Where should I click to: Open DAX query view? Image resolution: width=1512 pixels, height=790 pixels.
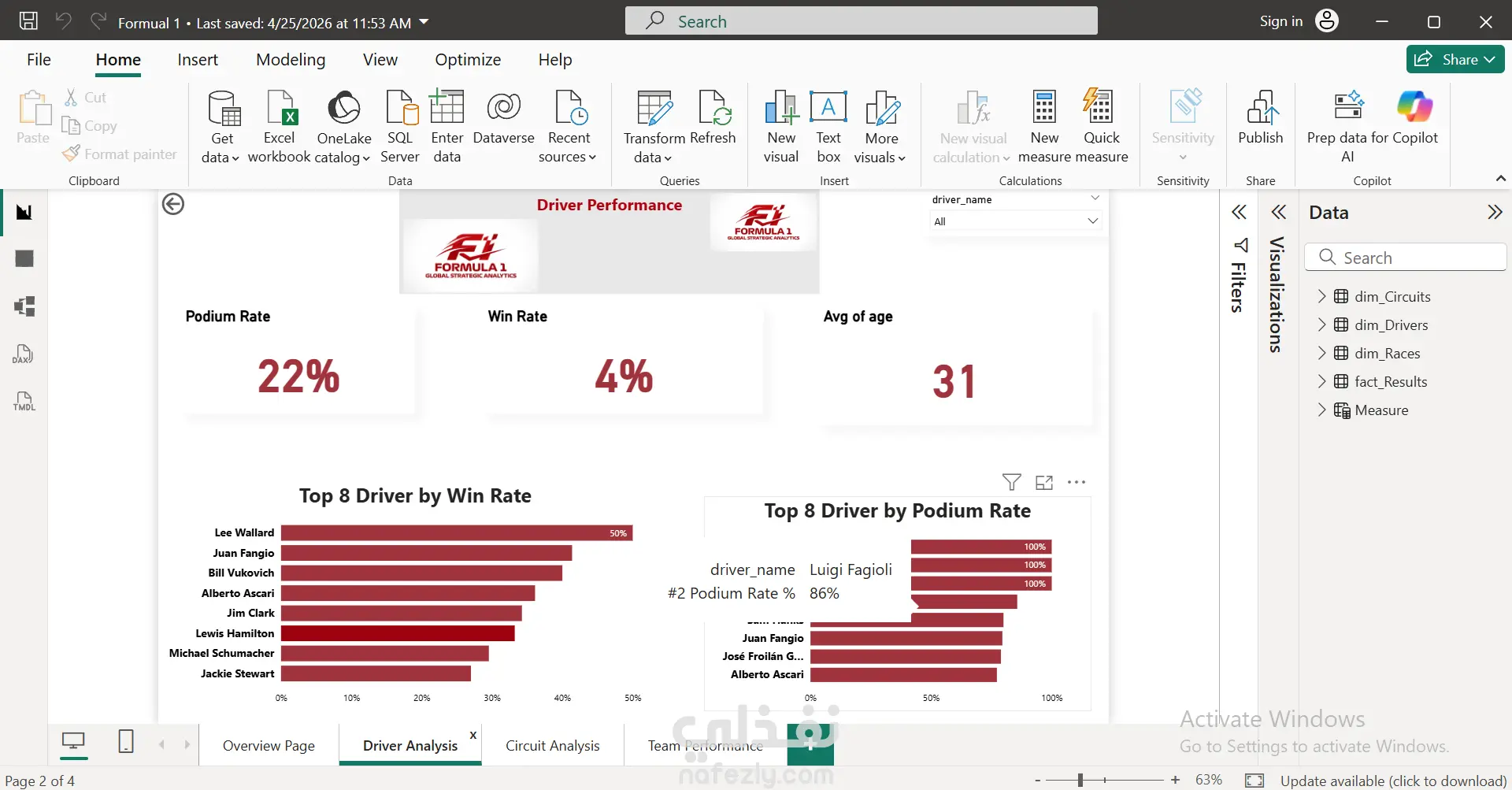point(24,354)
